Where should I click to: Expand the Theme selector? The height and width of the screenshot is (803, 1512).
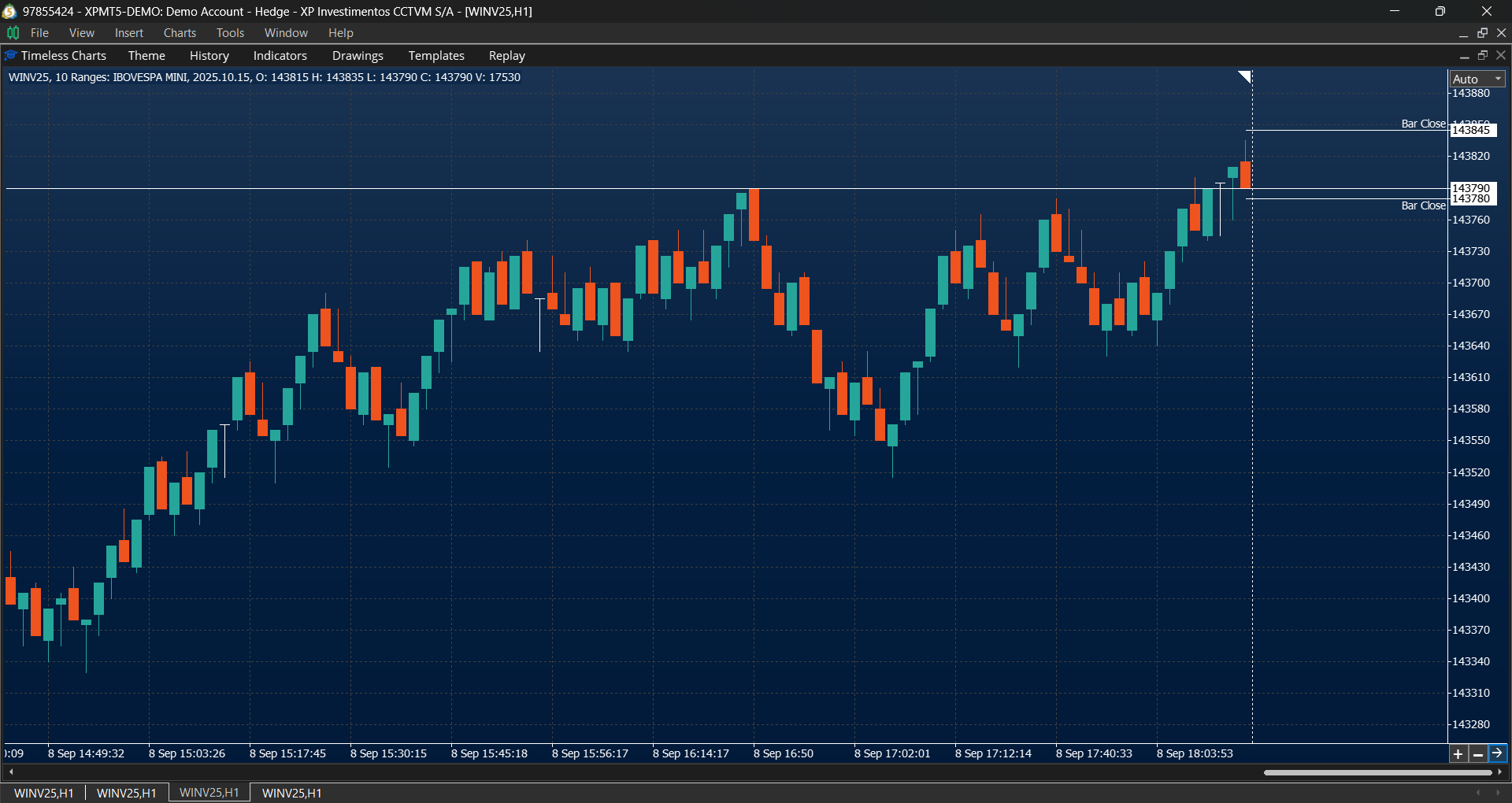(x=146, y=55)
